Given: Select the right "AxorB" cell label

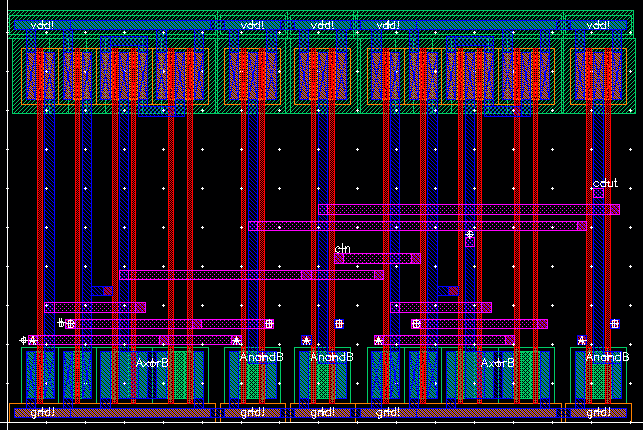Looking at the screenshot, I should [x=497, y=363].
